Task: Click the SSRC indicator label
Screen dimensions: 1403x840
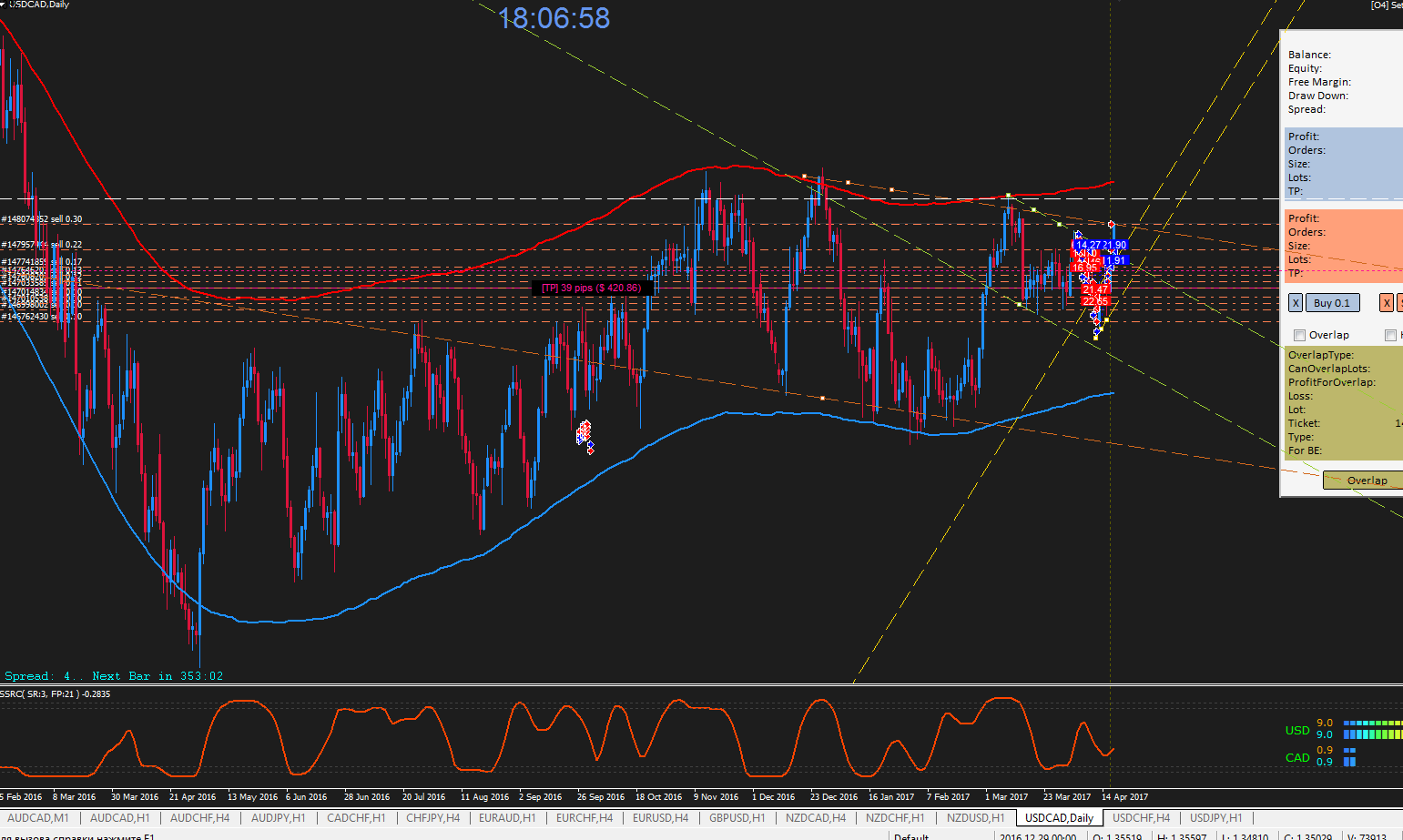Action: [x=56, y=694]
